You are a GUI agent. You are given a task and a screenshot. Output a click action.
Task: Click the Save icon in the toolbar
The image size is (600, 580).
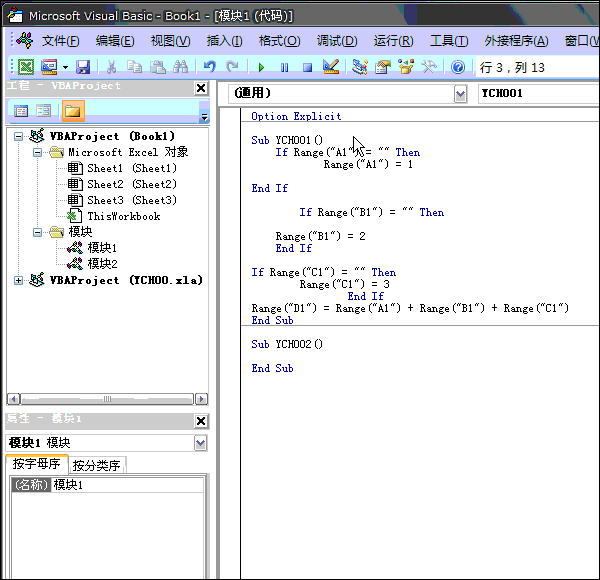pos(83,67)
